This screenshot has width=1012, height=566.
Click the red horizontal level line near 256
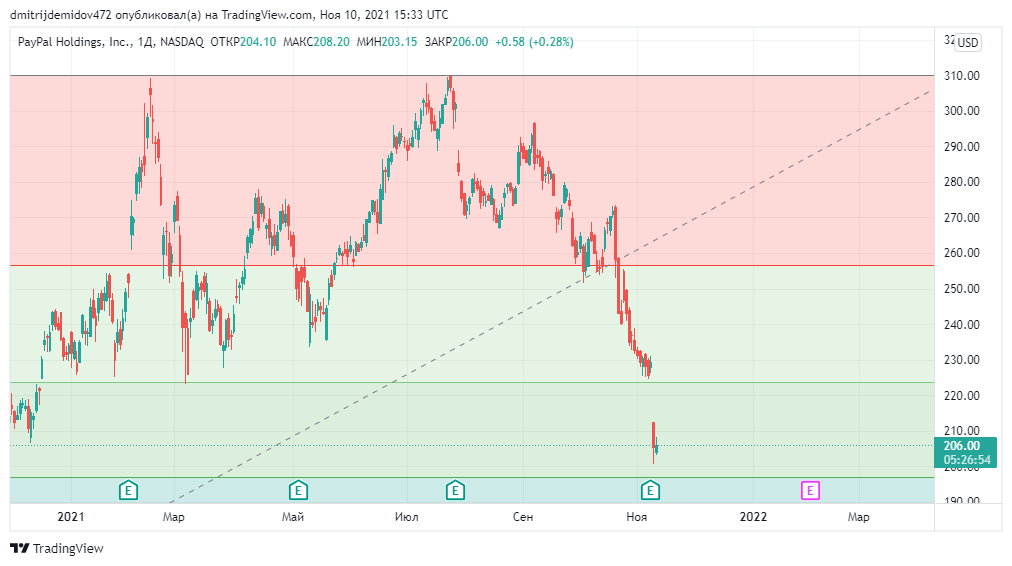point(472,265)
